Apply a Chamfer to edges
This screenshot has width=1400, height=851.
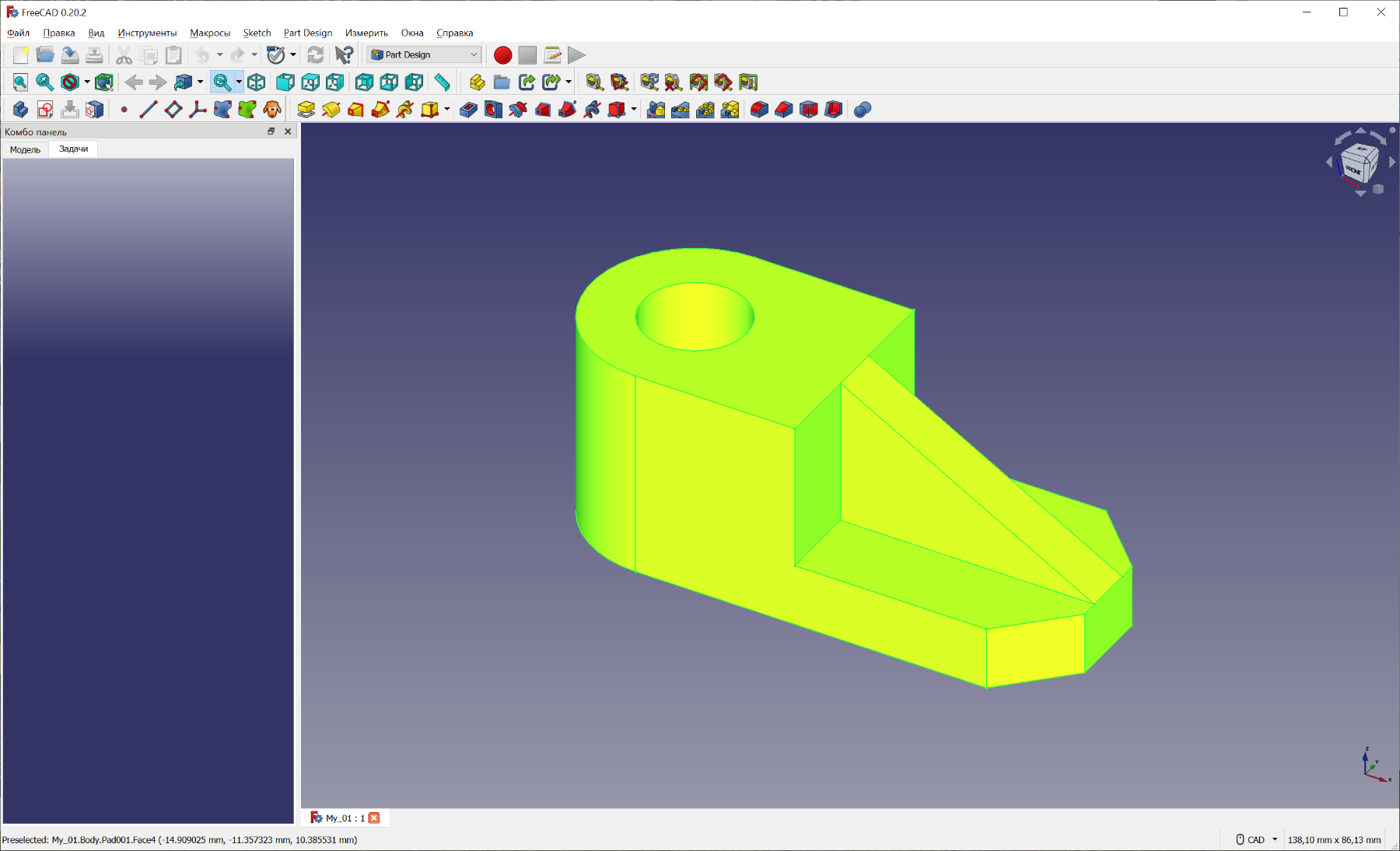tap(784, 110)
